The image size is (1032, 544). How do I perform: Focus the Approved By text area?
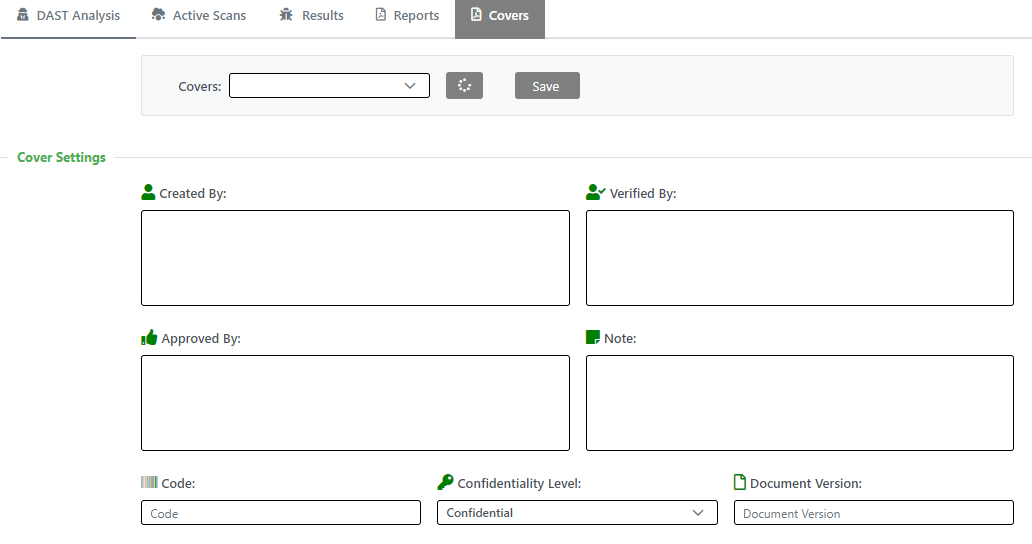tap(355, 403)
